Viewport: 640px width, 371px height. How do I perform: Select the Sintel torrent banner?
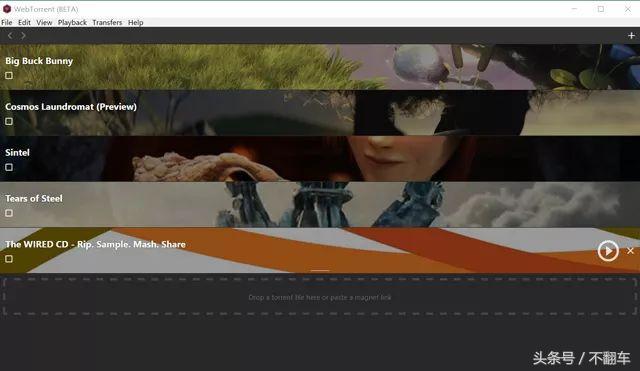tap(320, 159)
